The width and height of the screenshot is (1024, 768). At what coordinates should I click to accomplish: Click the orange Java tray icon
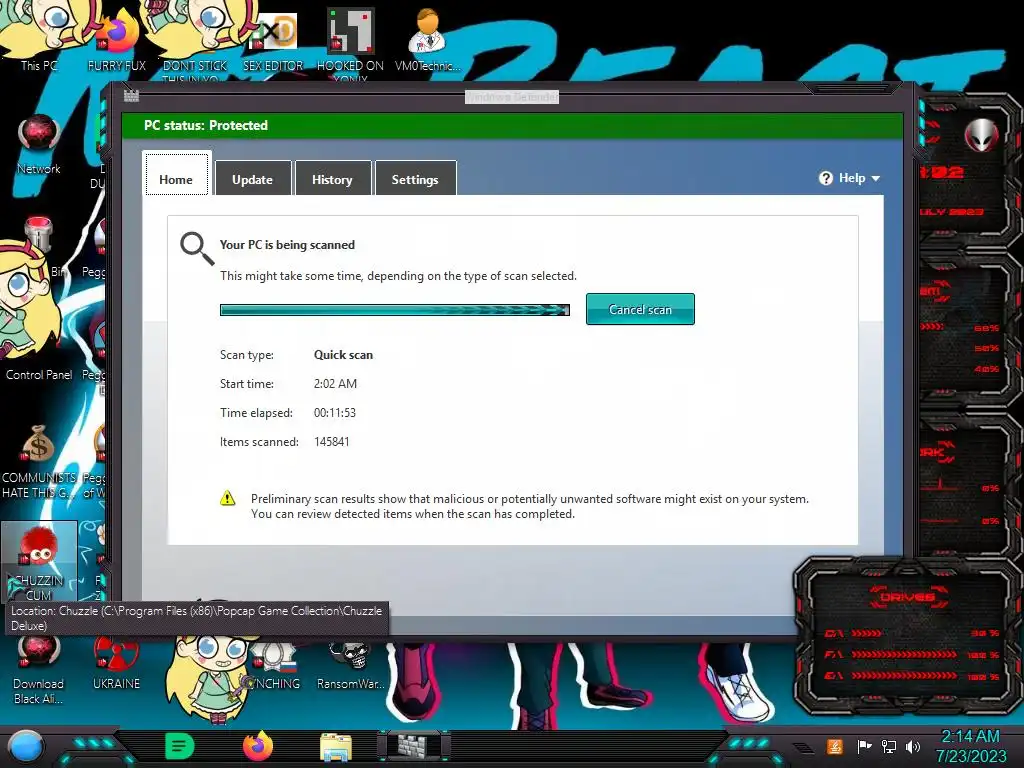835,746
